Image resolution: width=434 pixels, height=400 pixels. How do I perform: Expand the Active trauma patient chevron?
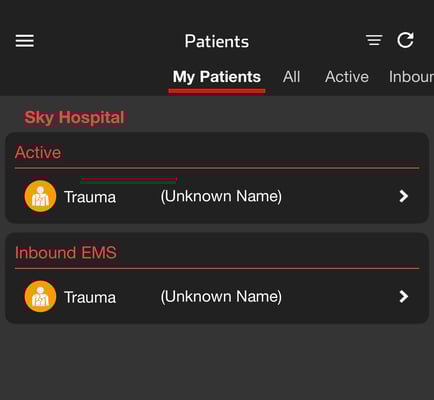click(x=404, y=196)
